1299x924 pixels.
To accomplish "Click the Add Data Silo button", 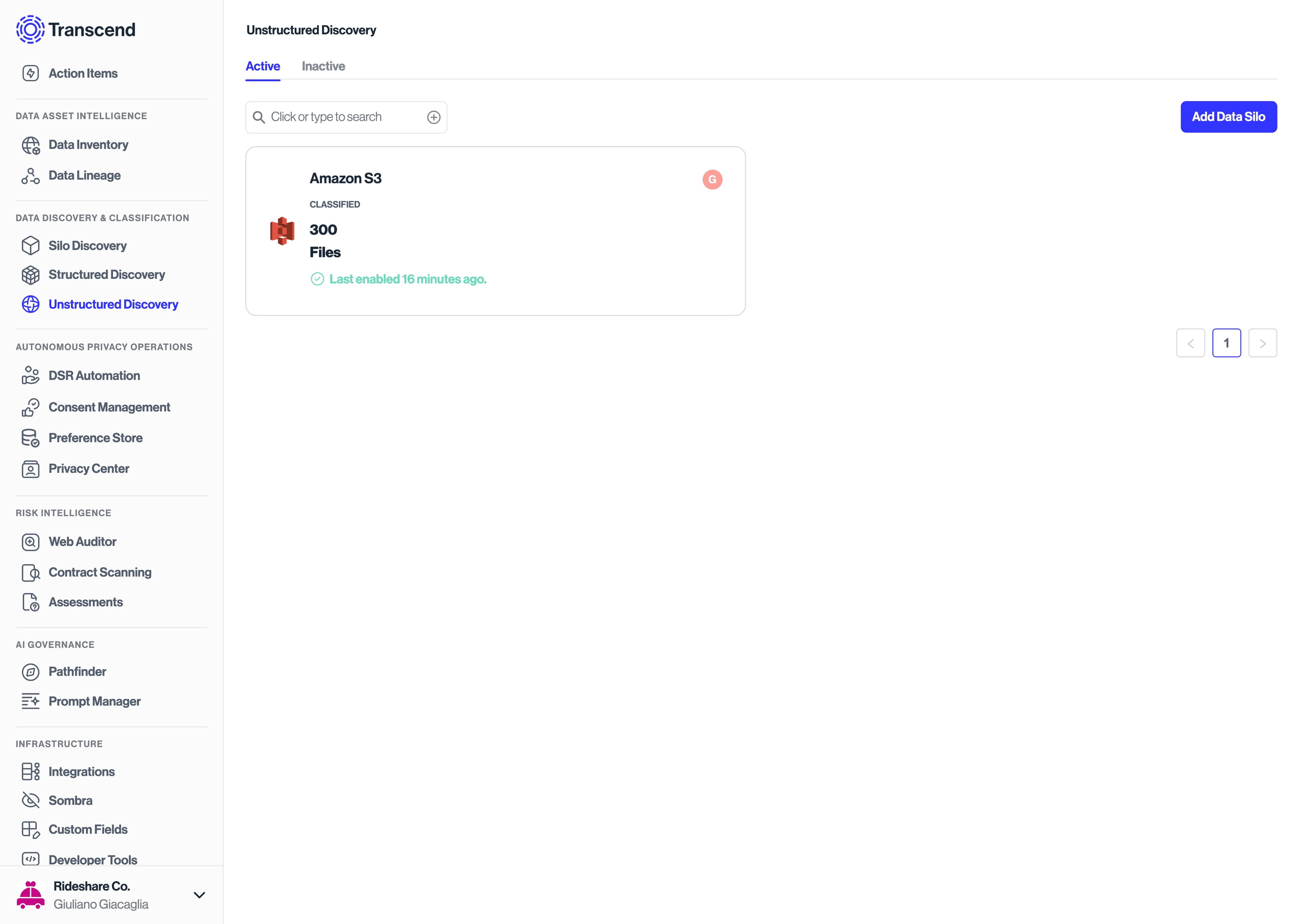I will pos(1229,117).
